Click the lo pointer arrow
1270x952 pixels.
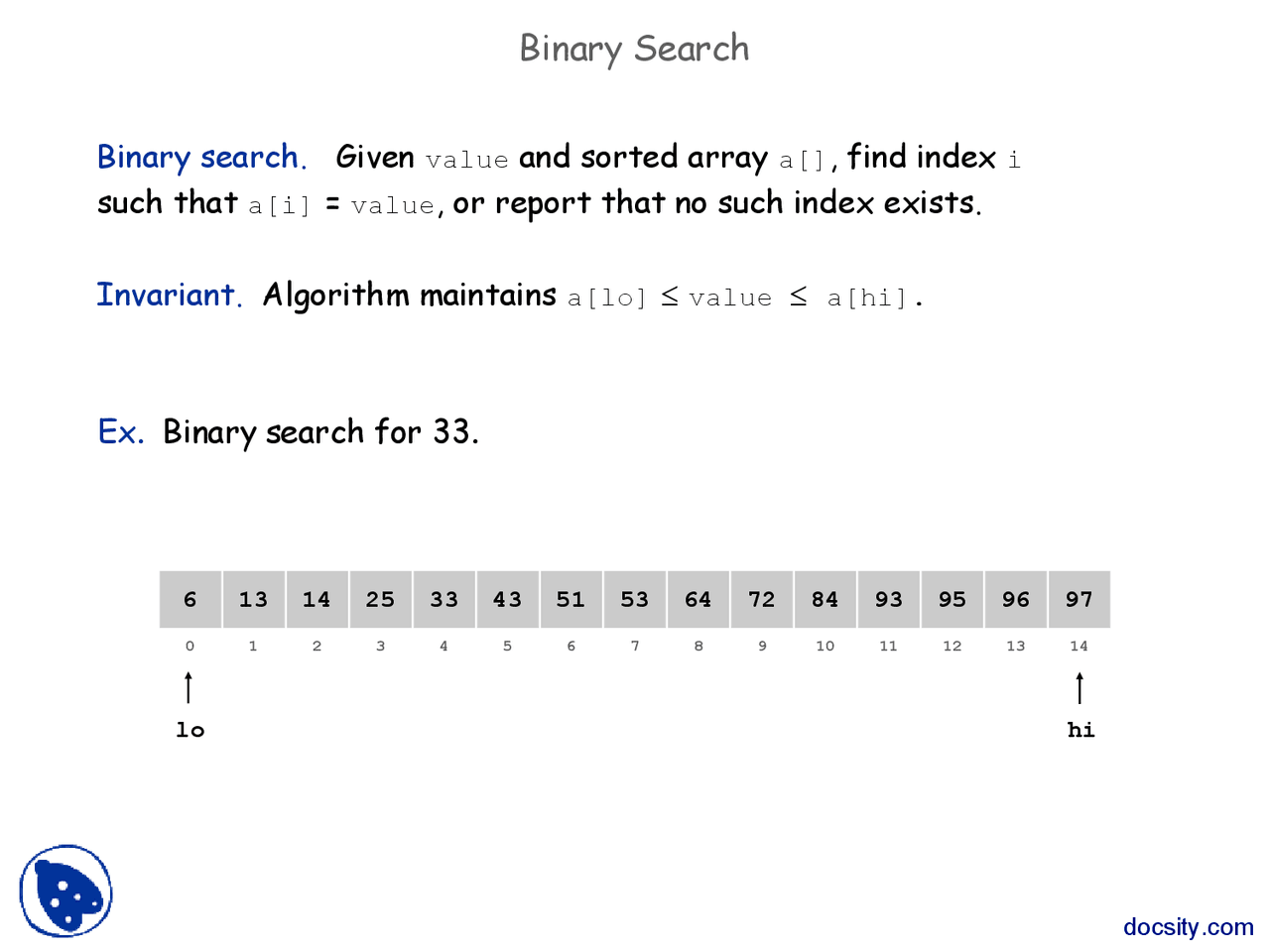click(x=189, y=687)
